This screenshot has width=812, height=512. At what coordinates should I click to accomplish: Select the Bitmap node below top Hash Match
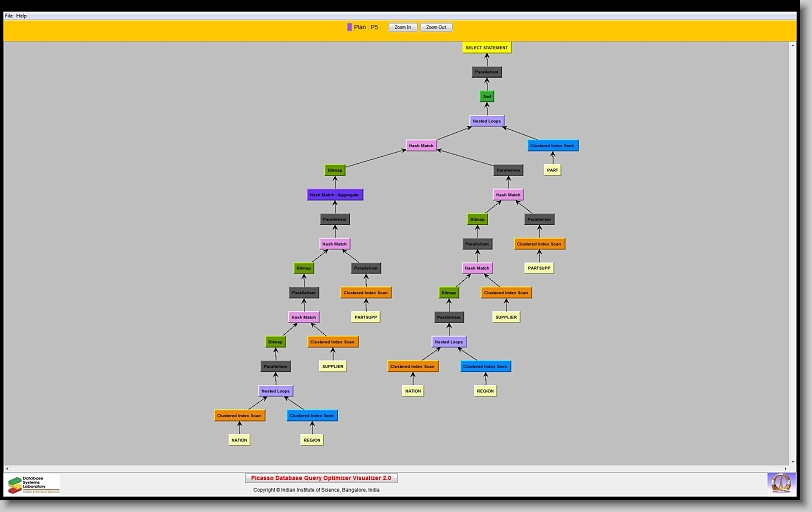(335, 170)
